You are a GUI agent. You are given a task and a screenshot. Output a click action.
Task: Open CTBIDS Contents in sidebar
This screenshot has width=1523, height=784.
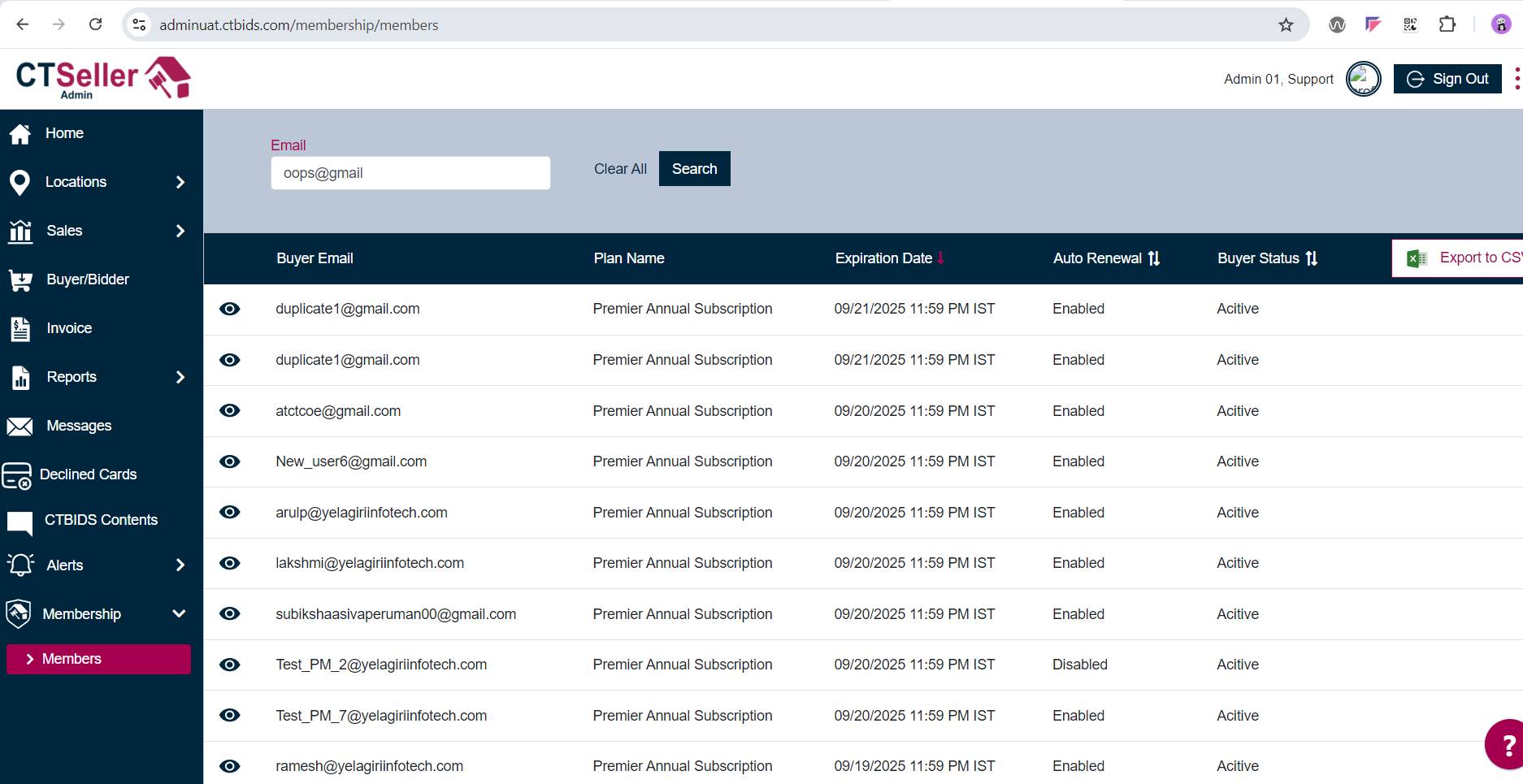(x=101, y=520)
